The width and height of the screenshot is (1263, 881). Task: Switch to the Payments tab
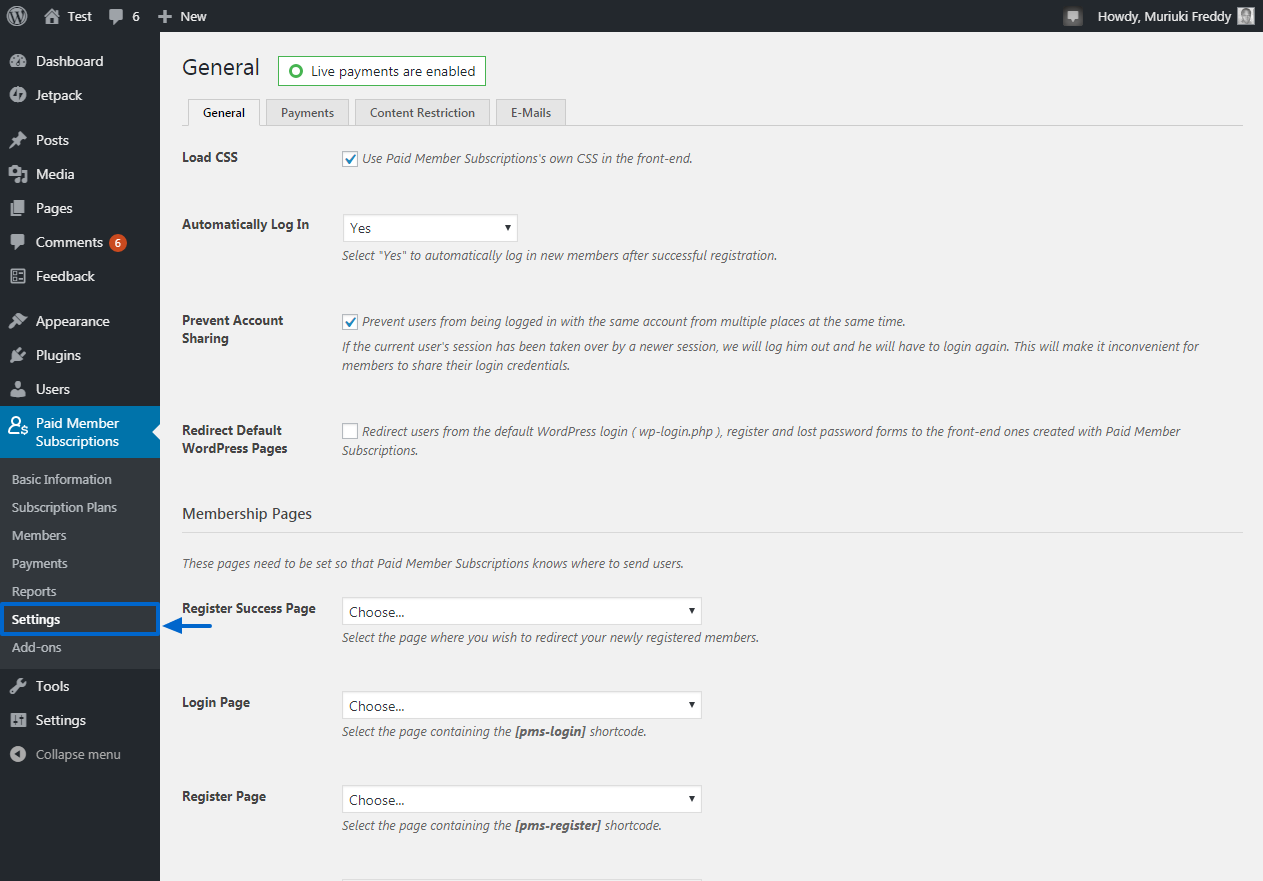307,113
